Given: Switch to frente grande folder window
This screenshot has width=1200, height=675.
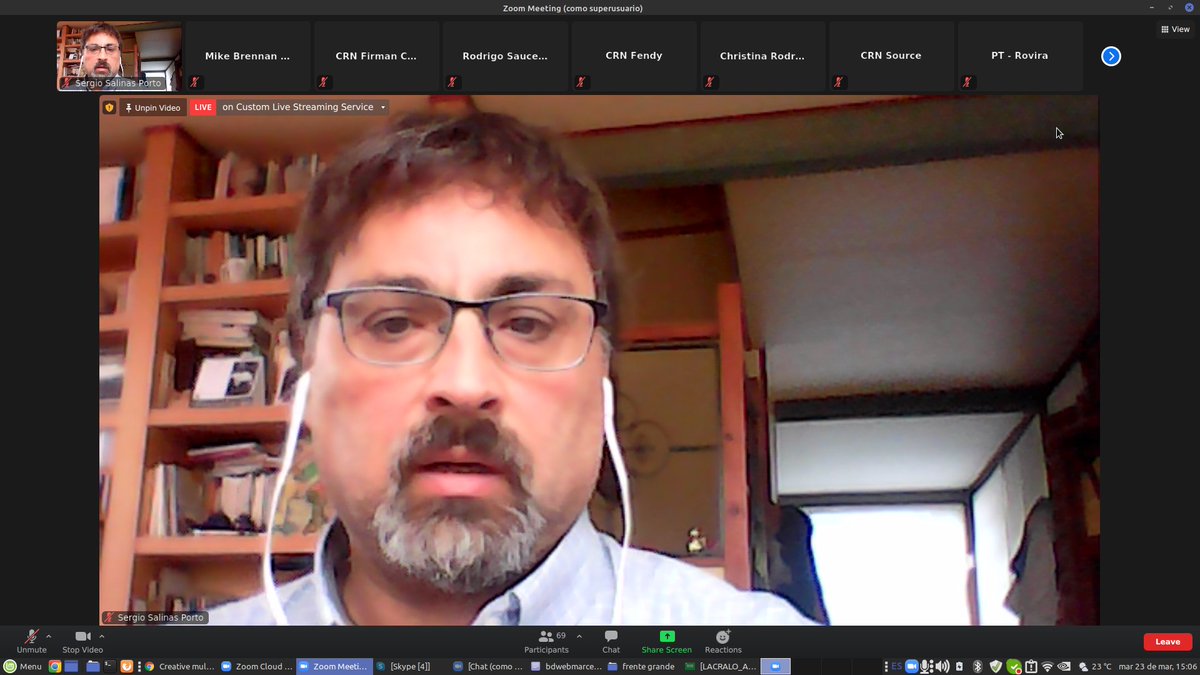Looking at the screenshot, I should pos(642,666).
